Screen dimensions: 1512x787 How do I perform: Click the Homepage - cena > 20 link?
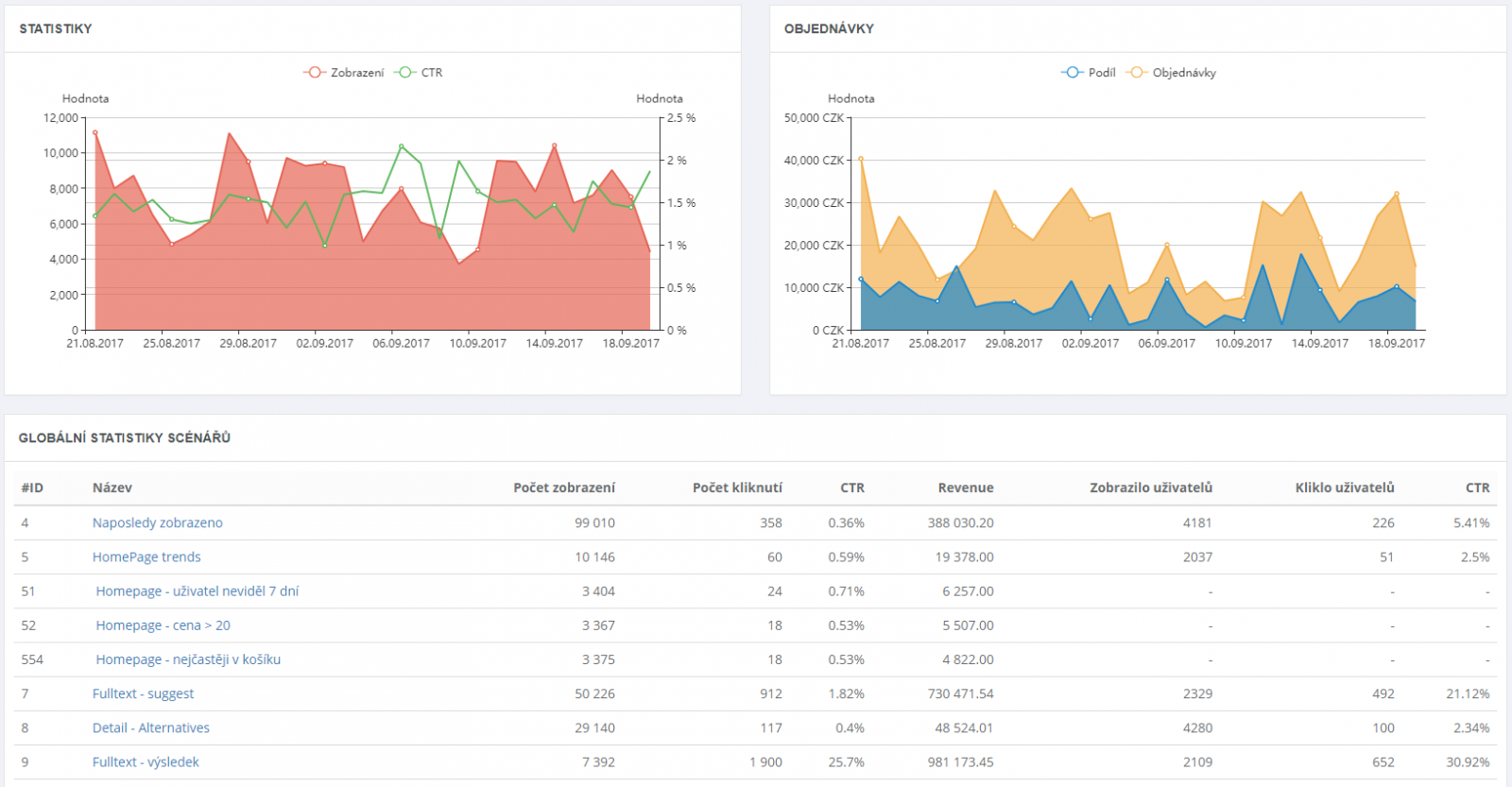tap(163, 625)
